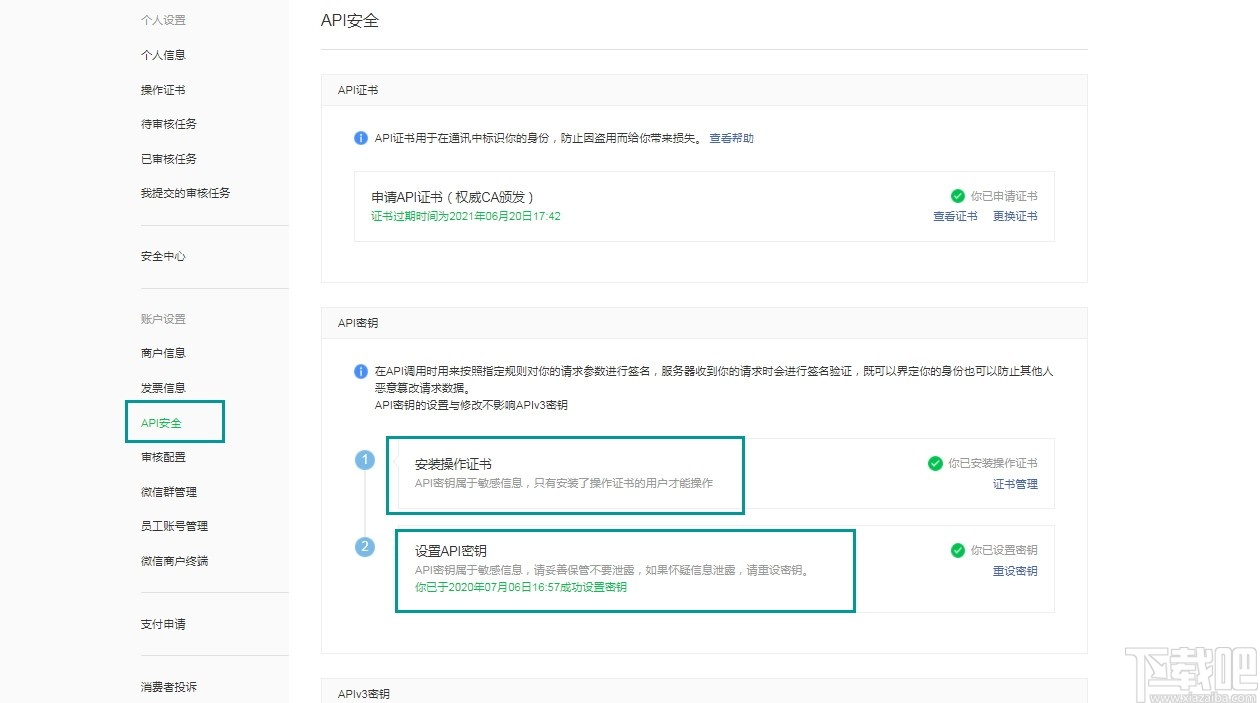Open the 查看帮助 help link

[x=731, y=138]
